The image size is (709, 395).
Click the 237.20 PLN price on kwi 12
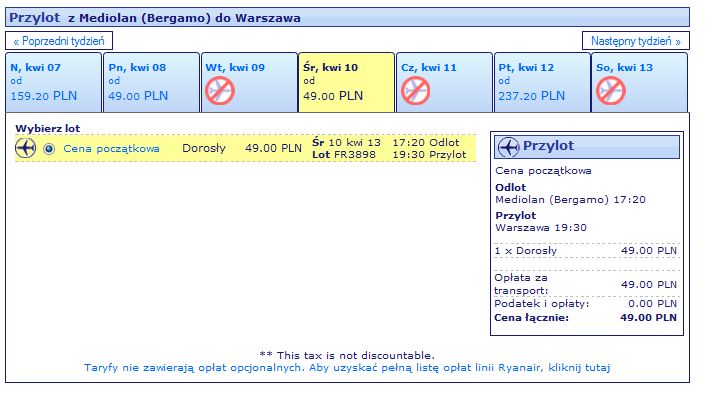point(532,96)
